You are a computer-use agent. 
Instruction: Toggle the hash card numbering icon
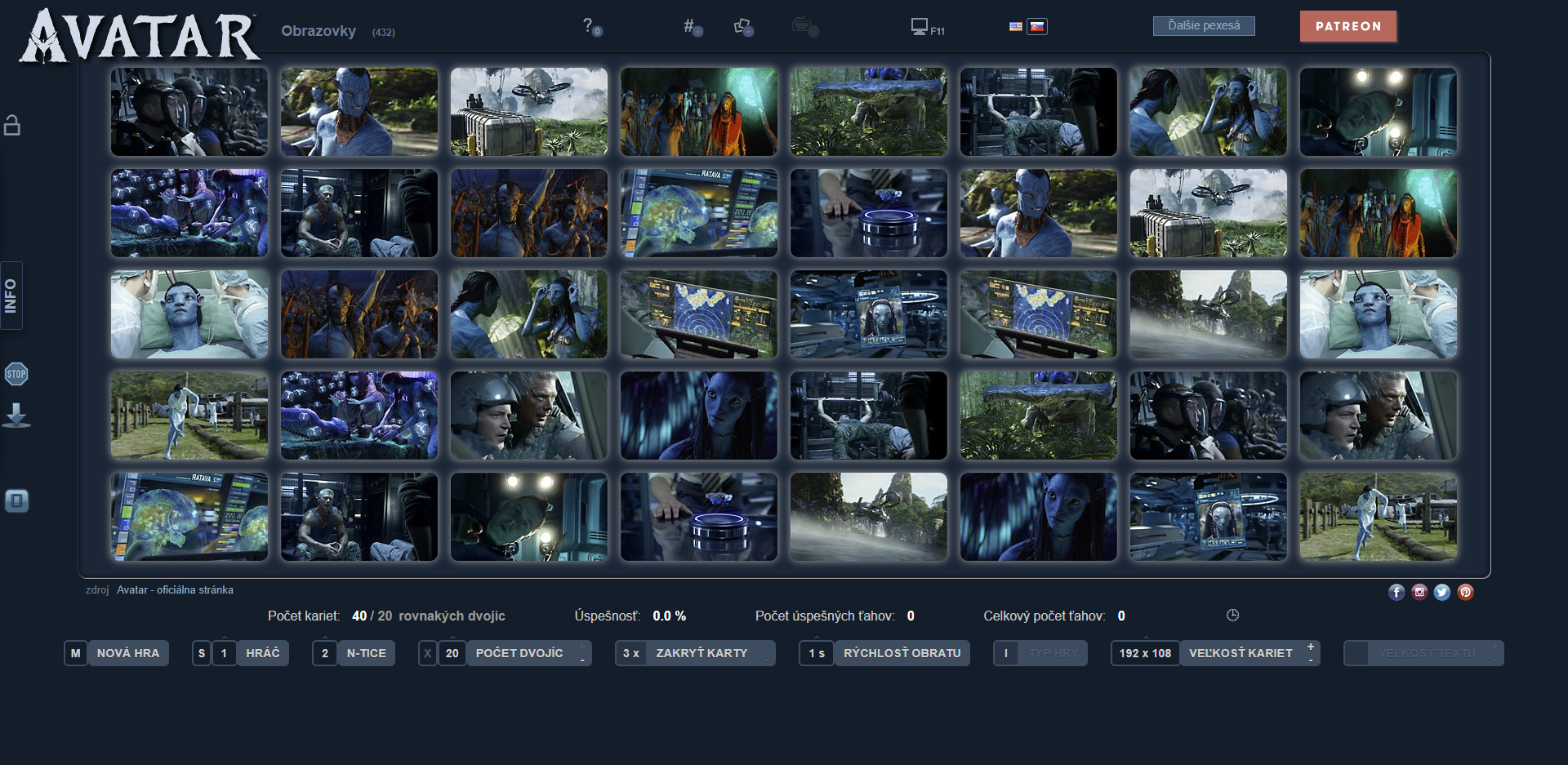click(693, 27)
